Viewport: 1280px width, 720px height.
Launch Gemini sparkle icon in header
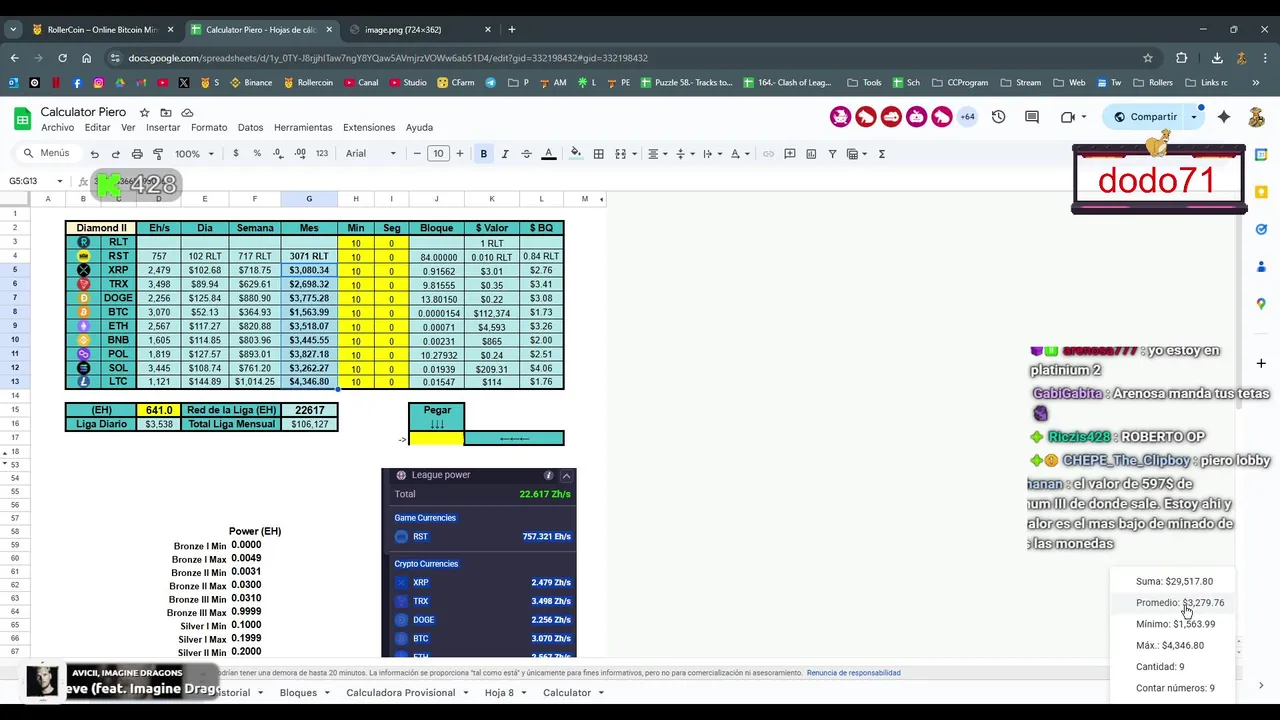(1224, 117)
